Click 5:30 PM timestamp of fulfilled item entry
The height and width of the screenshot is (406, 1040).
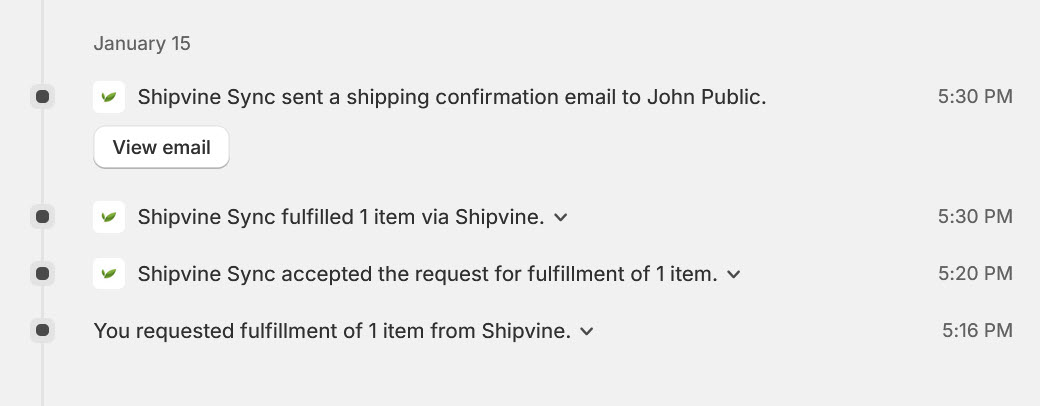click(975, 216)
